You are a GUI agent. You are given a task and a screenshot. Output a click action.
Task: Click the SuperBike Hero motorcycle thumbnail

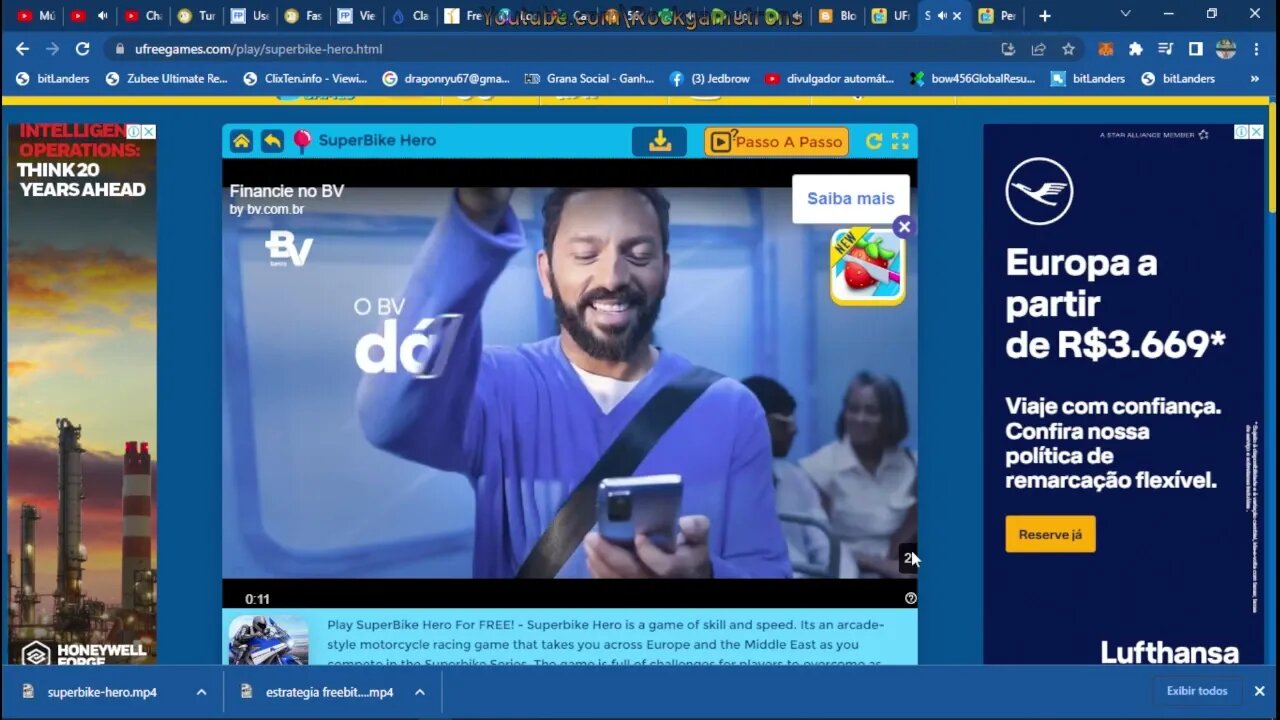[x=268, y=640]
